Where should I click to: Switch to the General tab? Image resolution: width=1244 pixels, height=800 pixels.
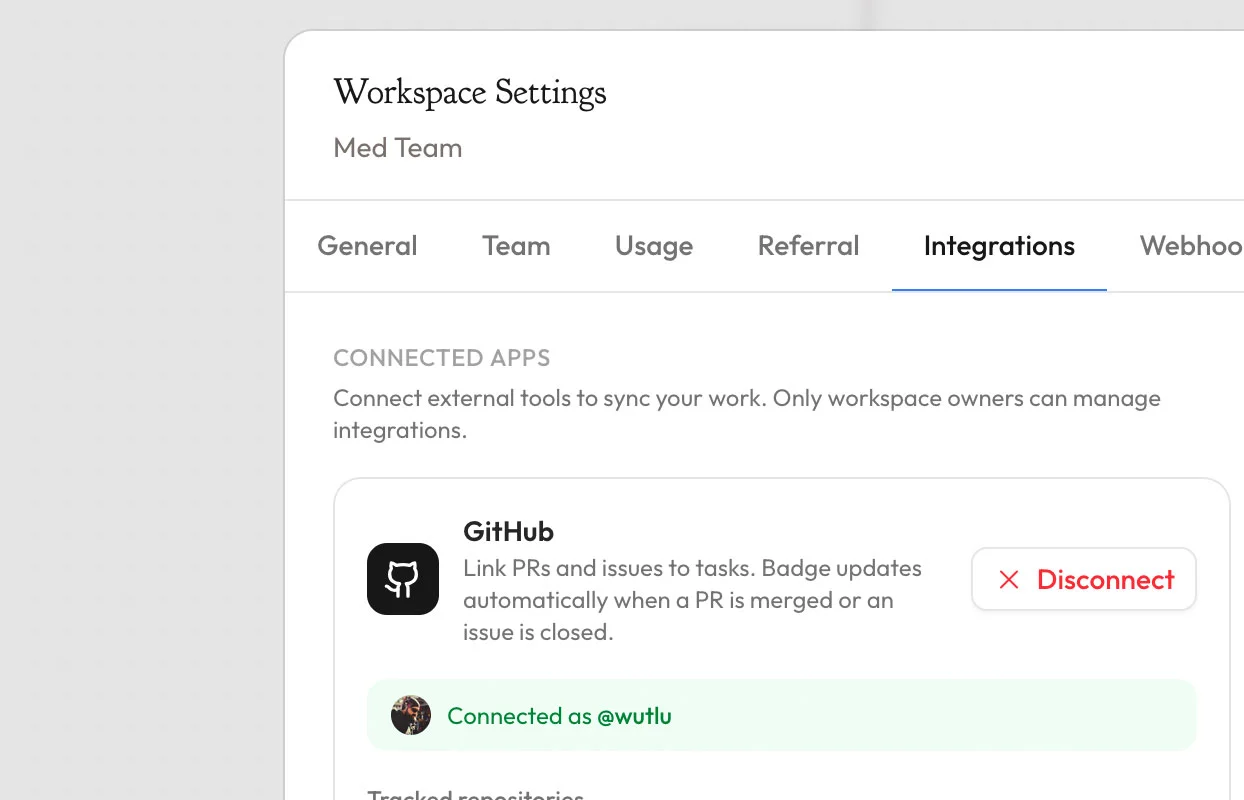pyautogui.click(x=367, y=246)
